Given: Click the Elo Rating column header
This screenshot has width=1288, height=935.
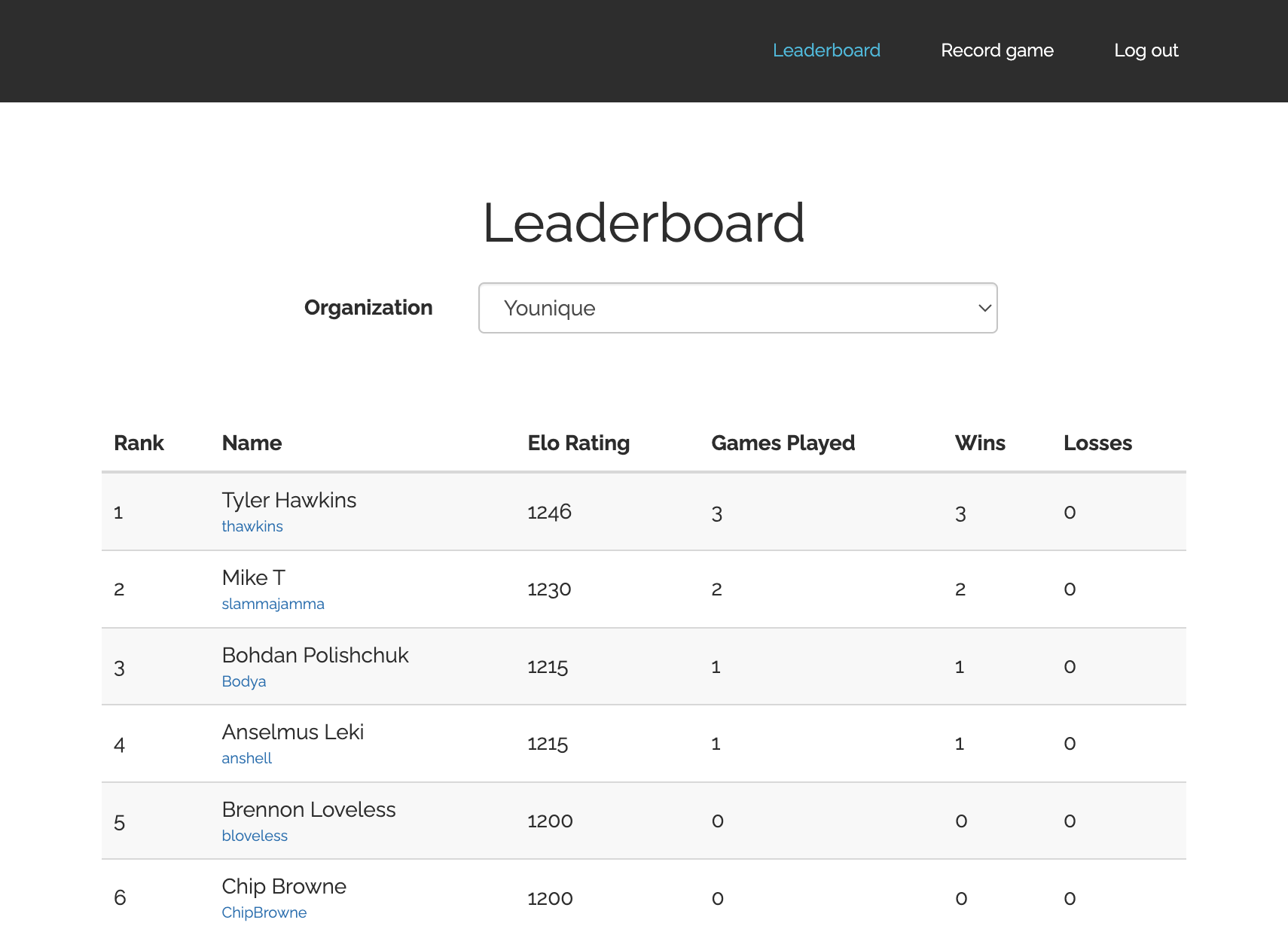Looking at the screenshot, I should pyautogui.click(x=578, y=443).
